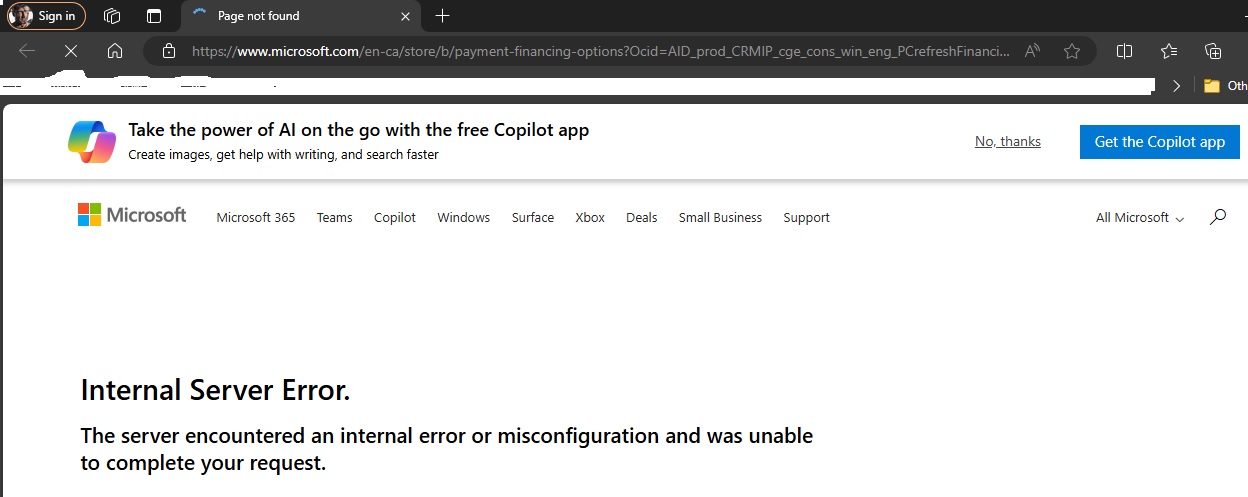This screenshot has height=497, width=1248.
Task: Activate Read aloud icon in address bar
Action: tap(1033, 51)
